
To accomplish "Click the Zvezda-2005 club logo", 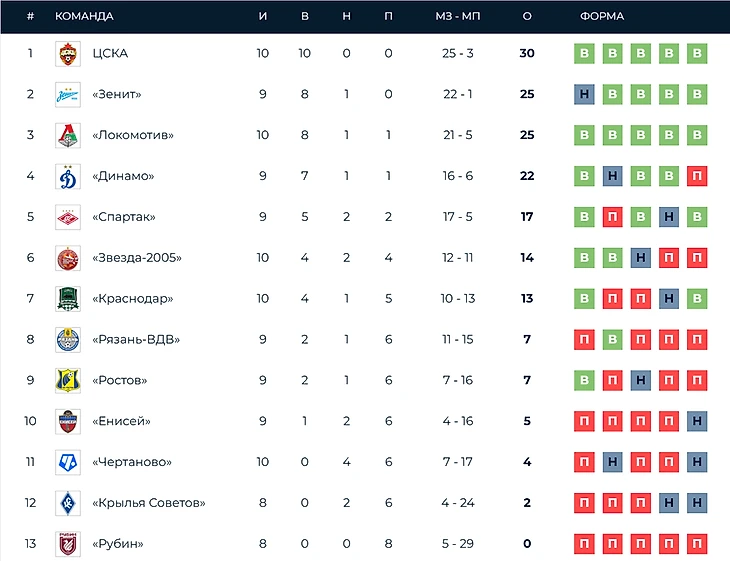I will coord(68,258).
